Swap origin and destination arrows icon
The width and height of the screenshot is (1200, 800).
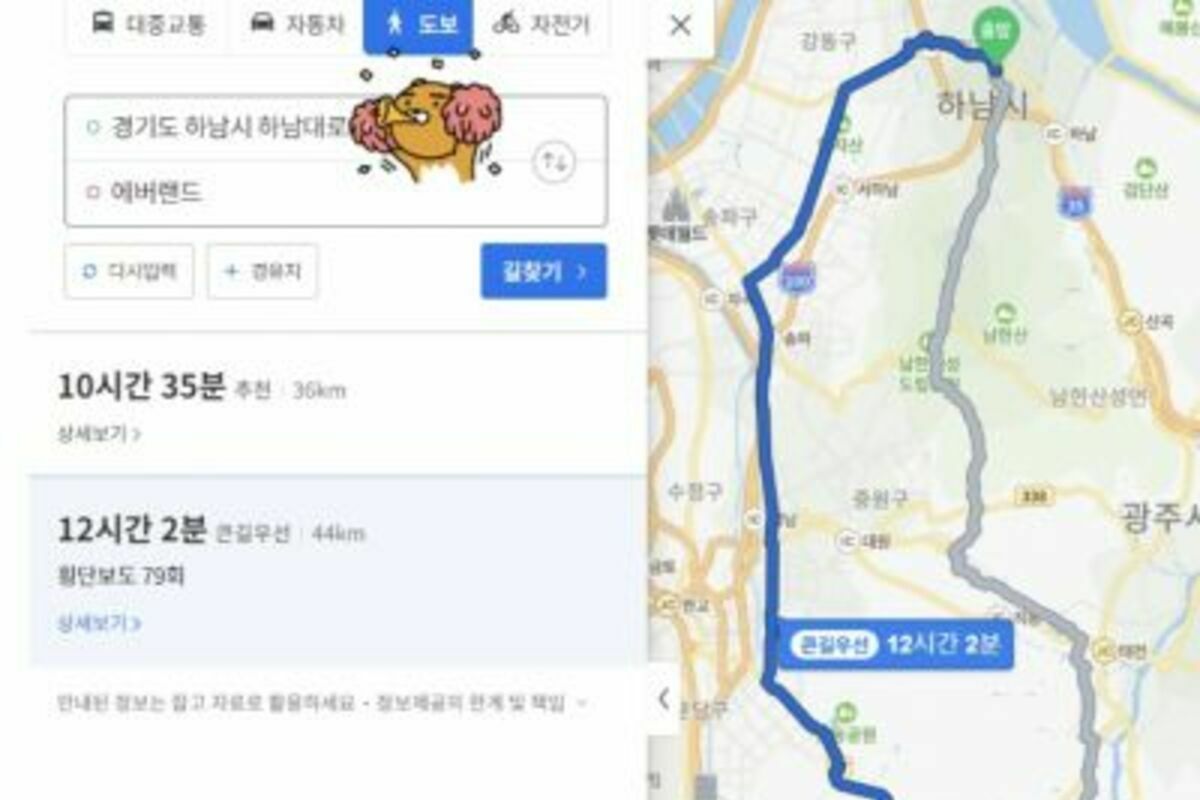tap(553, 161)
